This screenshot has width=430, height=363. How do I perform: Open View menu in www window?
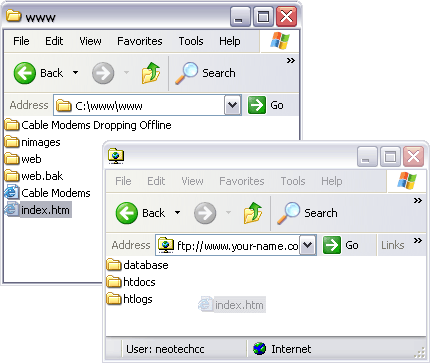(90, 41)
